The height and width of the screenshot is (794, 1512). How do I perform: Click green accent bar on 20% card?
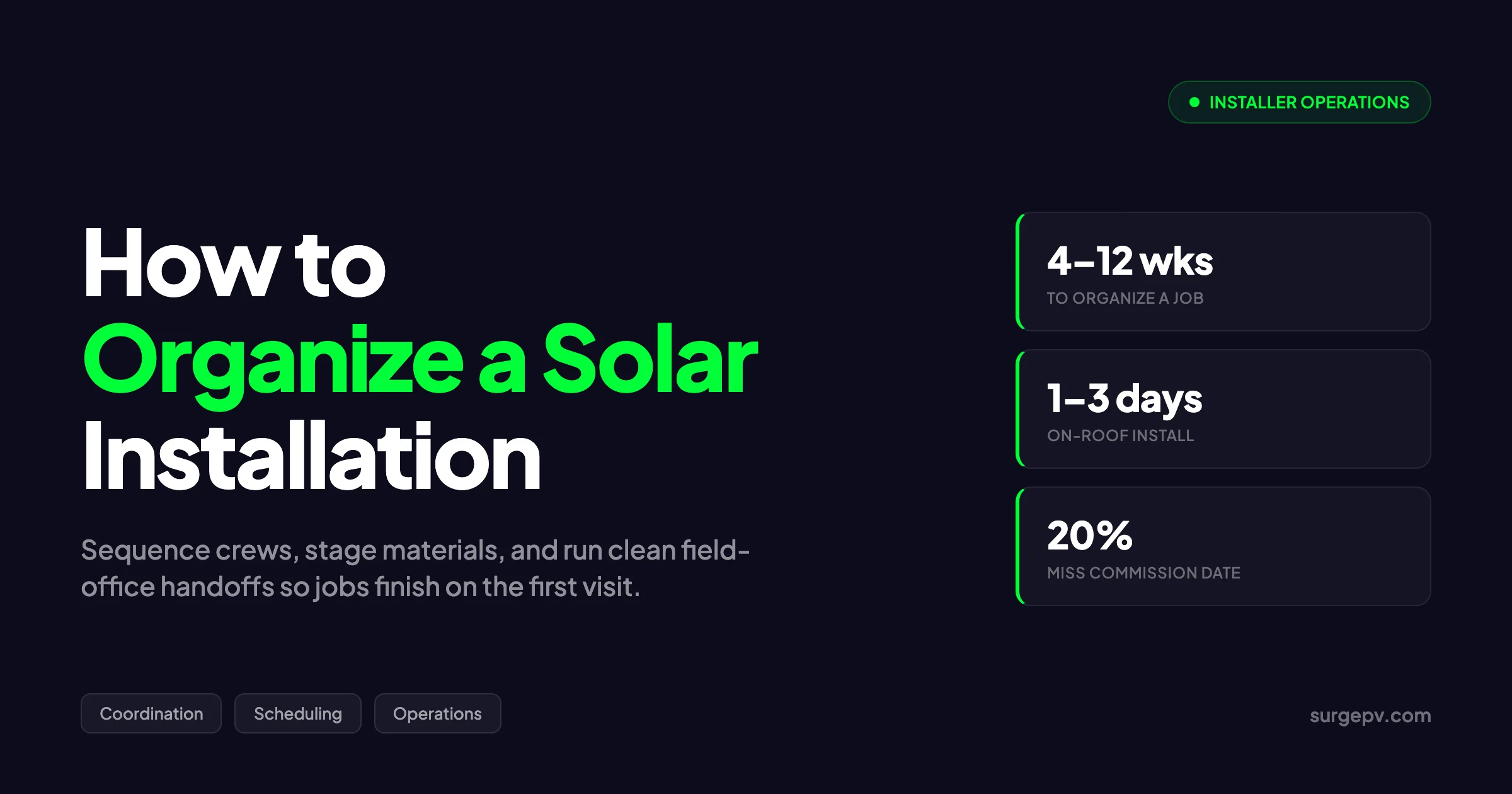1018,546
